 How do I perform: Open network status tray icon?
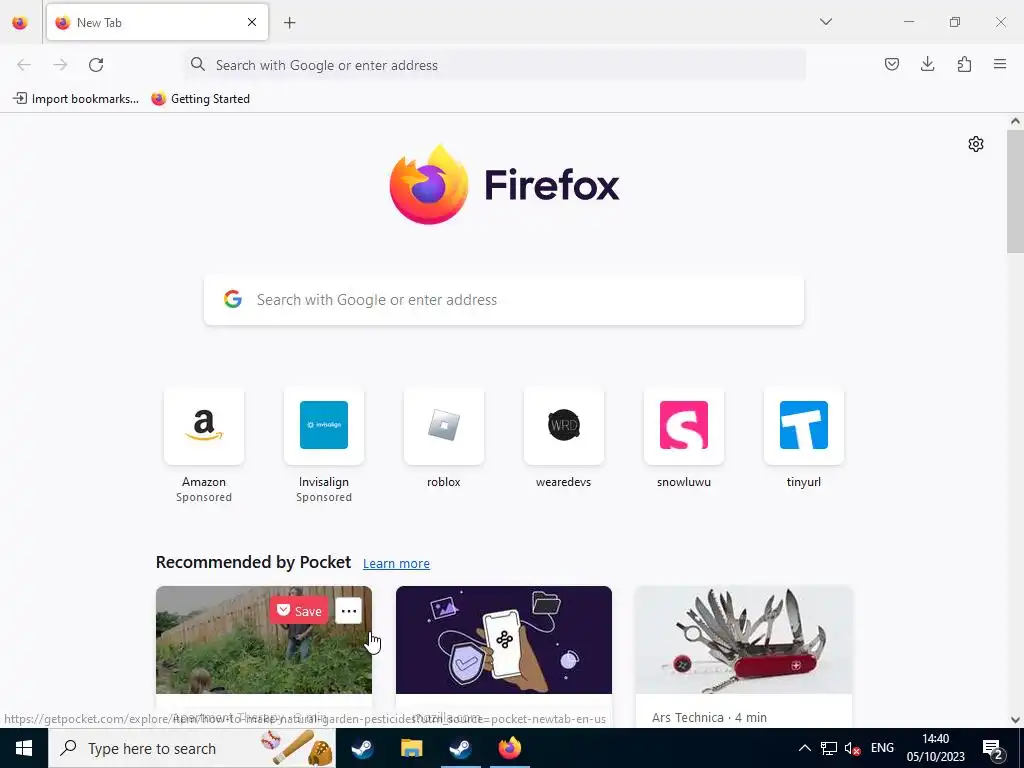coord(829,748)
